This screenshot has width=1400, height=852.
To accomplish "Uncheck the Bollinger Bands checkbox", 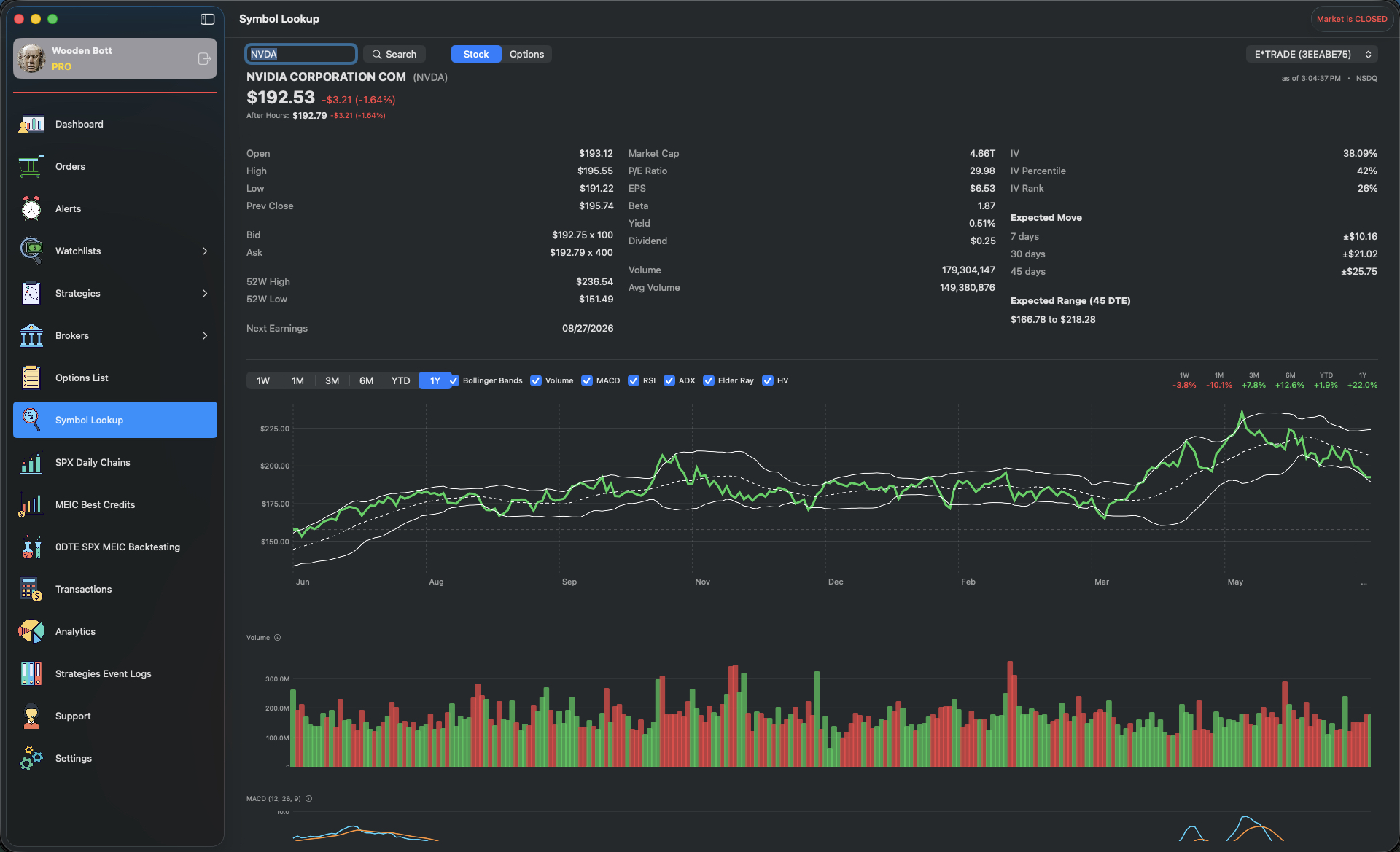I will click(x=454, y=380).
